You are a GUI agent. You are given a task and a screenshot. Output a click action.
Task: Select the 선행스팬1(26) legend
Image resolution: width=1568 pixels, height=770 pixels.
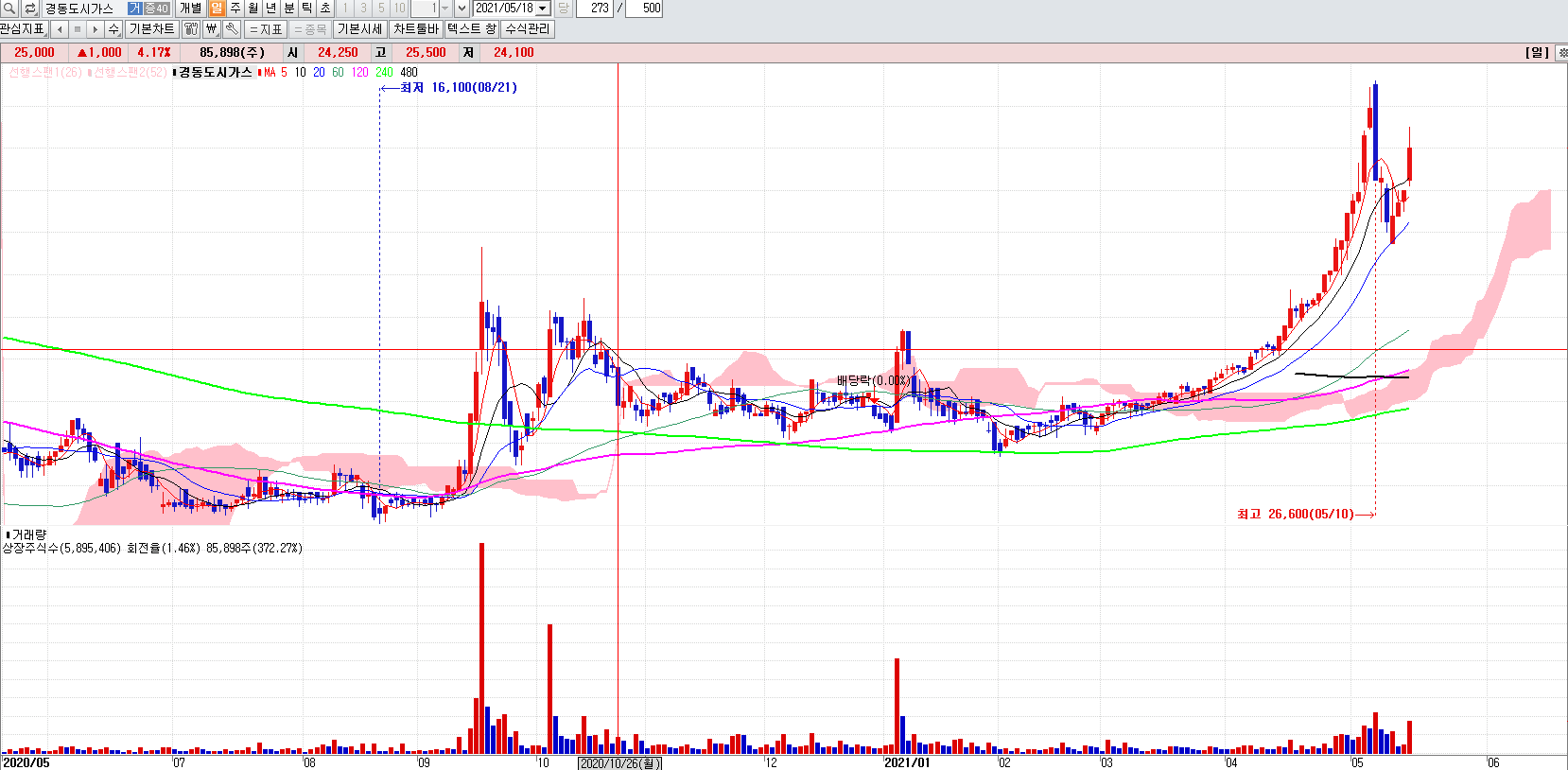click(44, 73)
